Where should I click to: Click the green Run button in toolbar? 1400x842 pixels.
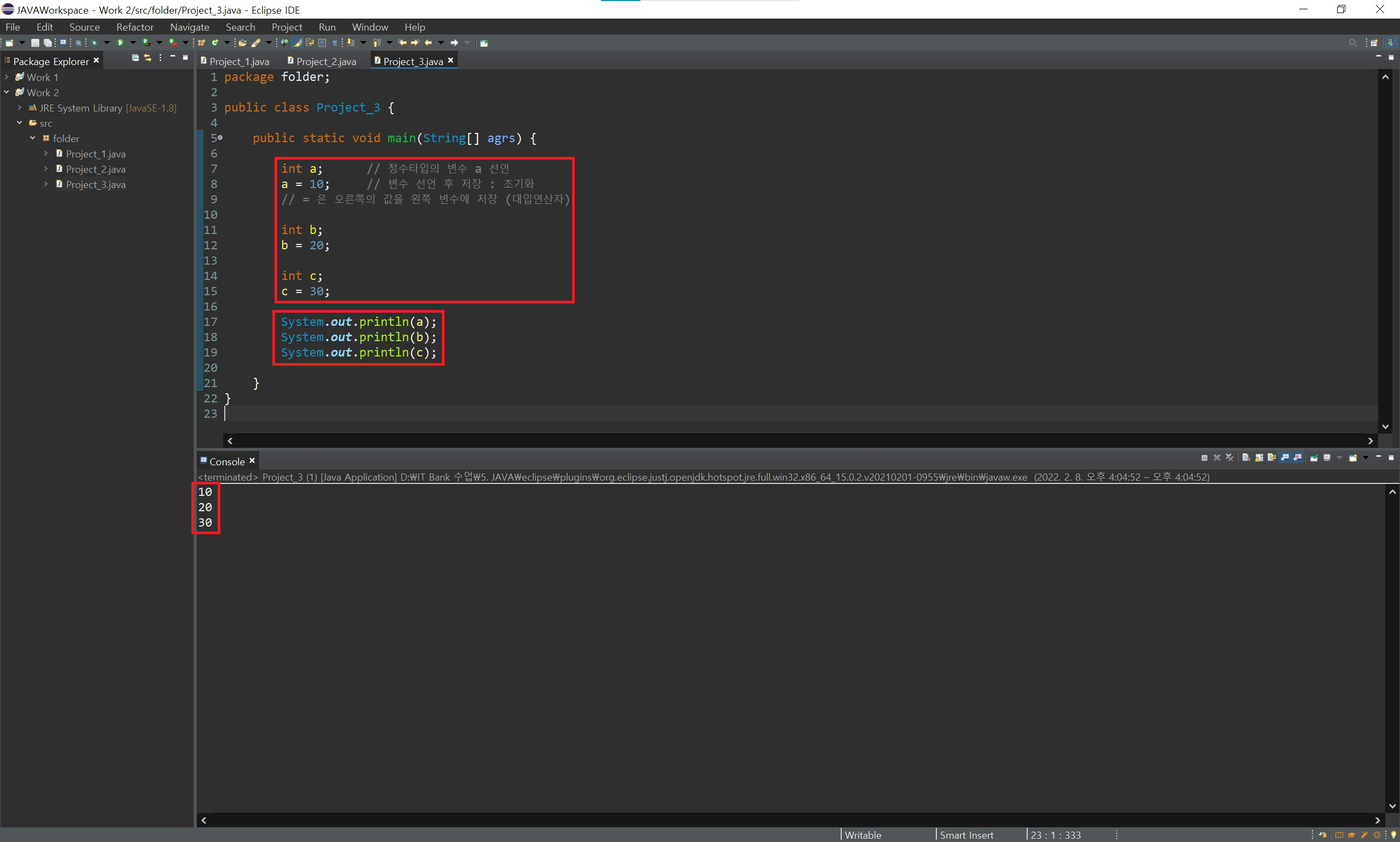(x=120, y=43)
